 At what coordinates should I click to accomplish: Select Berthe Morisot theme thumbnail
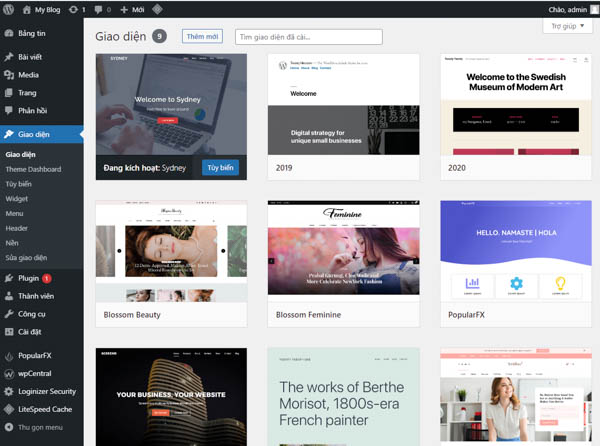click(x=343, y=397)
